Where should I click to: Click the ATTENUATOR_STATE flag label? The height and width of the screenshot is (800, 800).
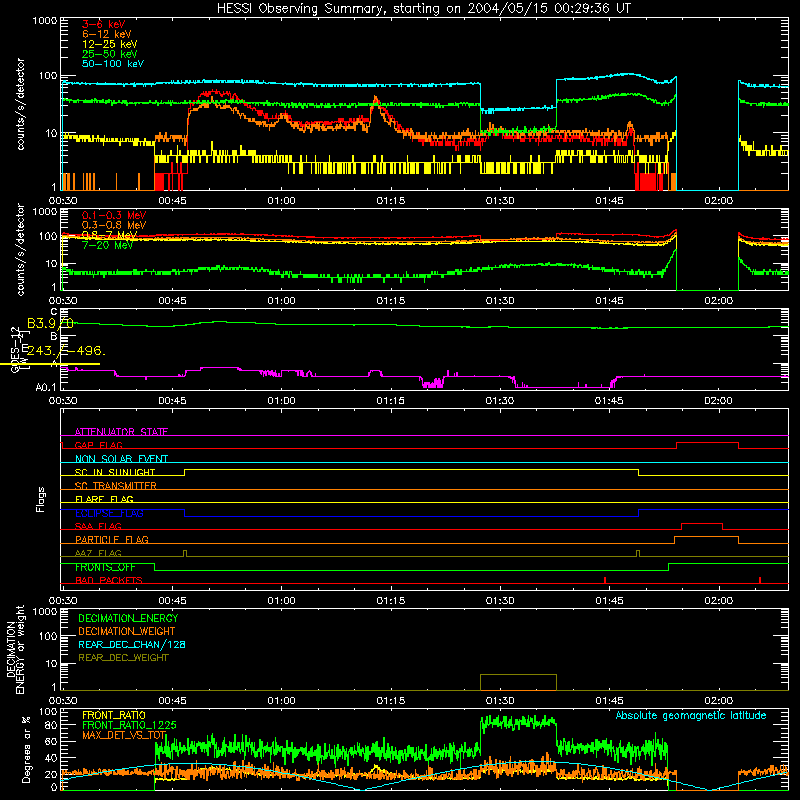[x=121, y=432]
